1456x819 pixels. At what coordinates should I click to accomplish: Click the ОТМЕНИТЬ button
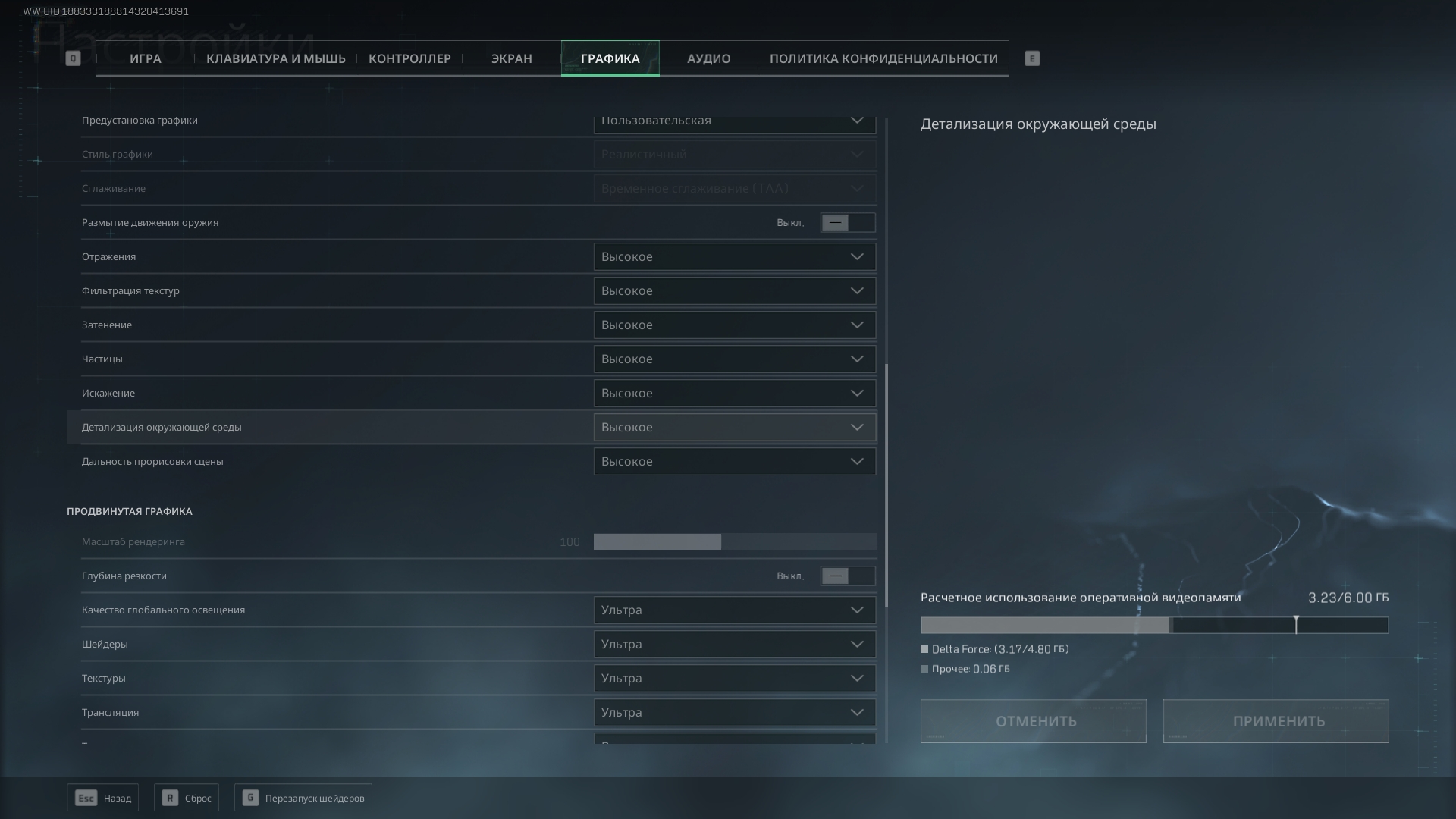click(1033, 721)
